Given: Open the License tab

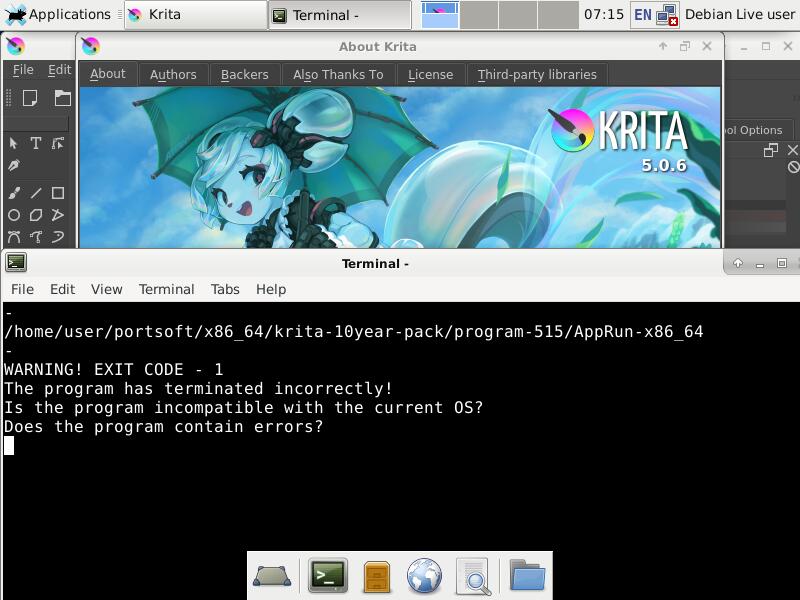Looking at the screenshot, I should pos(430,74).
